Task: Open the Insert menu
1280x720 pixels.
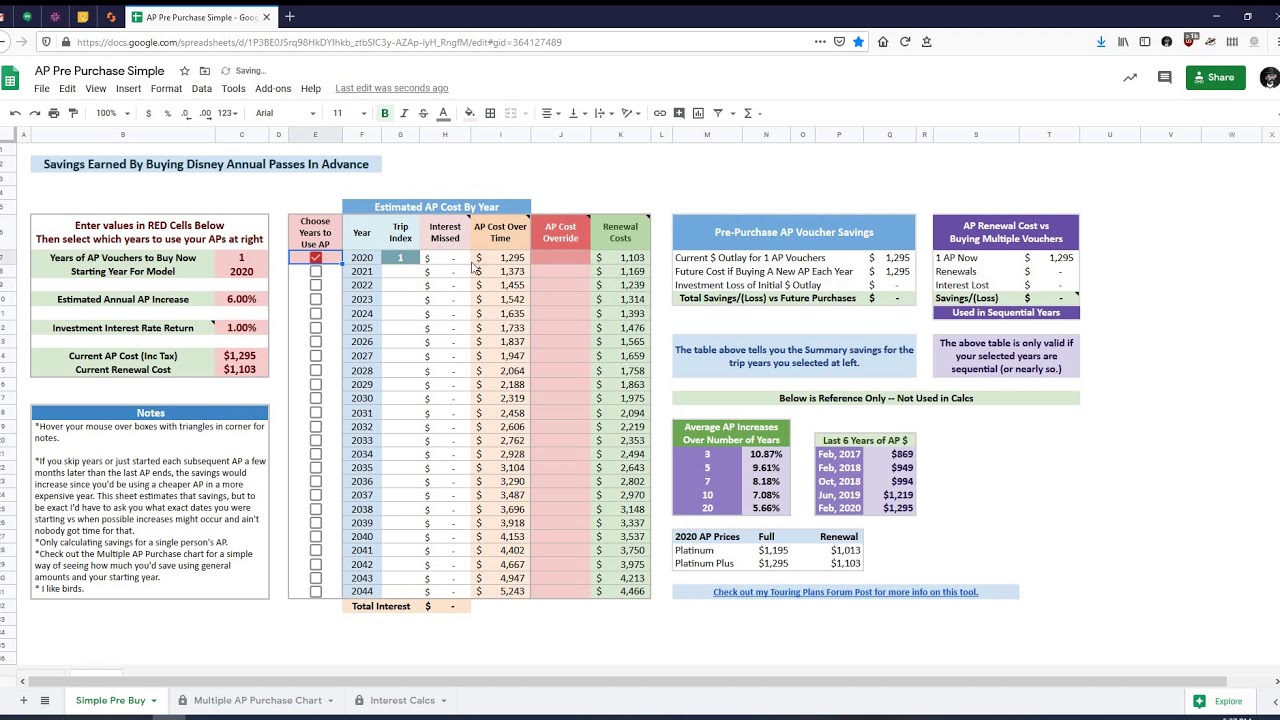Action: (x=128, y=89)
